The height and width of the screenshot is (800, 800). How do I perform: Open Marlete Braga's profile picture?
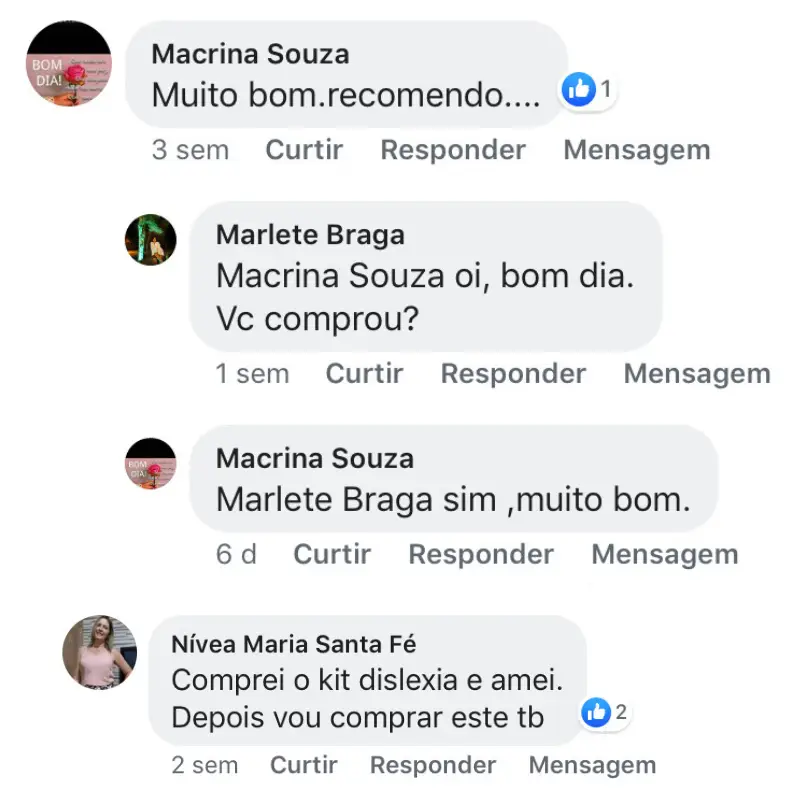click(150, 240)
